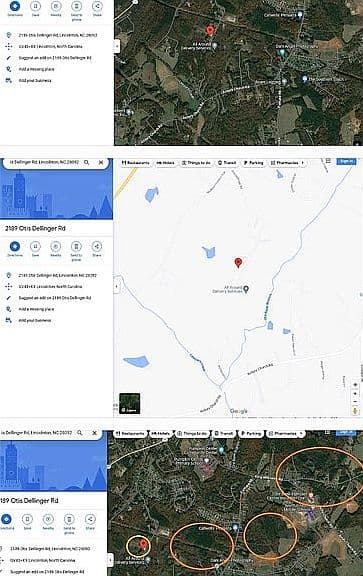The height and width of the screenshot is (576, 363).
Task: Click Sign in on the orange-circled satellite map
Action: pos(346,432)
